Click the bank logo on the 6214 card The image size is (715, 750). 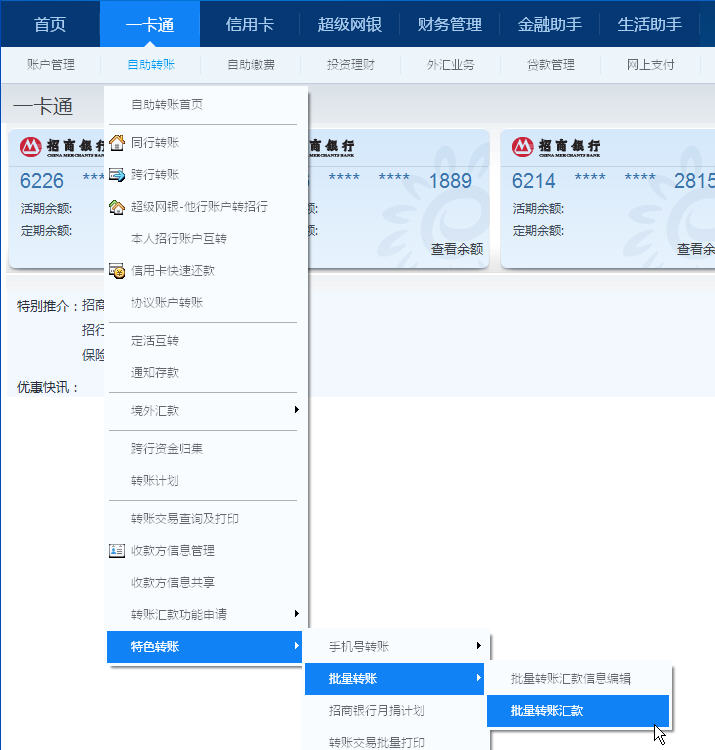coord(556,148)
